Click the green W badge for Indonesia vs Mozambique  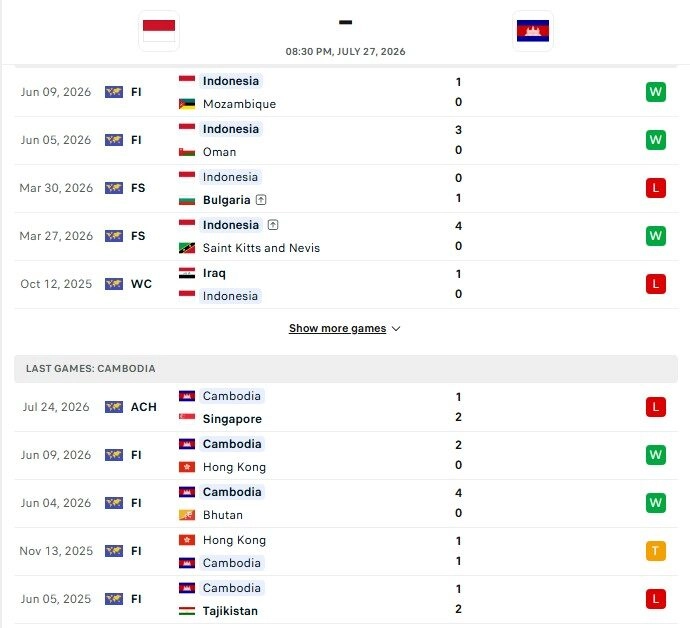[x=655, y=92]
